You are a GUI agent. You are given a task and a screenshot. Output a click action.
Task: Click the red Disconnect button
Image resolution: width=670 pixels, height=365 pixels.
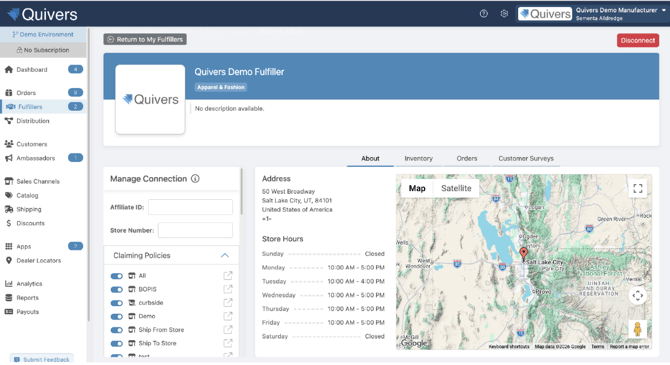(638, 40)
